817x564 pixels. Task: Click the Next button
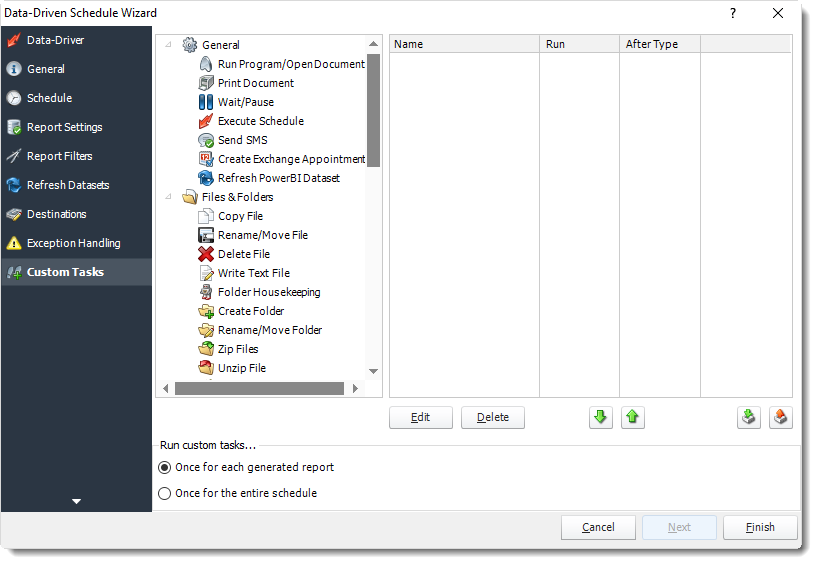tap(679, 528)
